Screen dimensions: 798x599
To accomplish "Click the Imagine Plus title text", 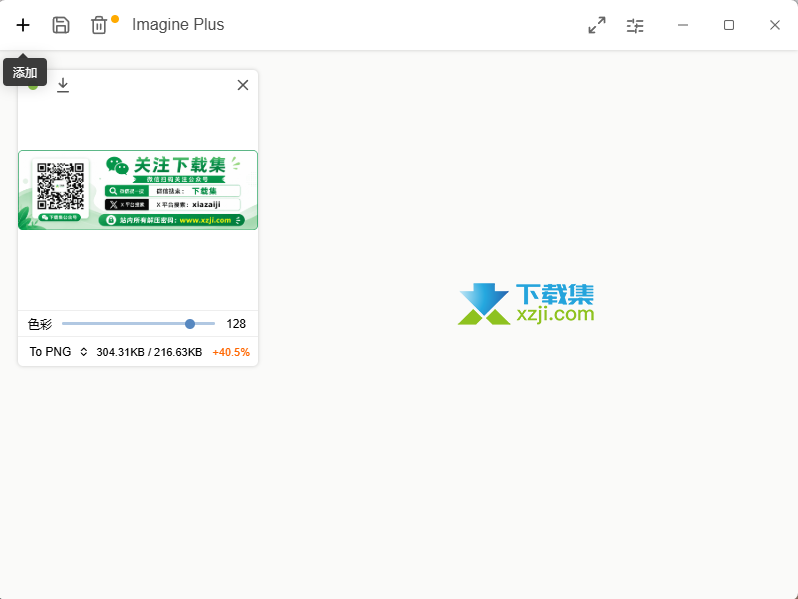I will point(178,24).
